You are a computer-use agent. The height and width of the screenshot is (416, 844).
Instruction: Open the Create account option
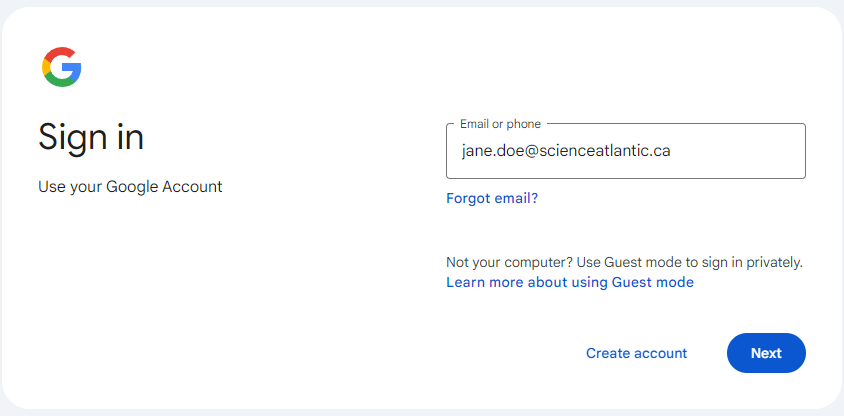pyautogui.click(x=636, y=353)
